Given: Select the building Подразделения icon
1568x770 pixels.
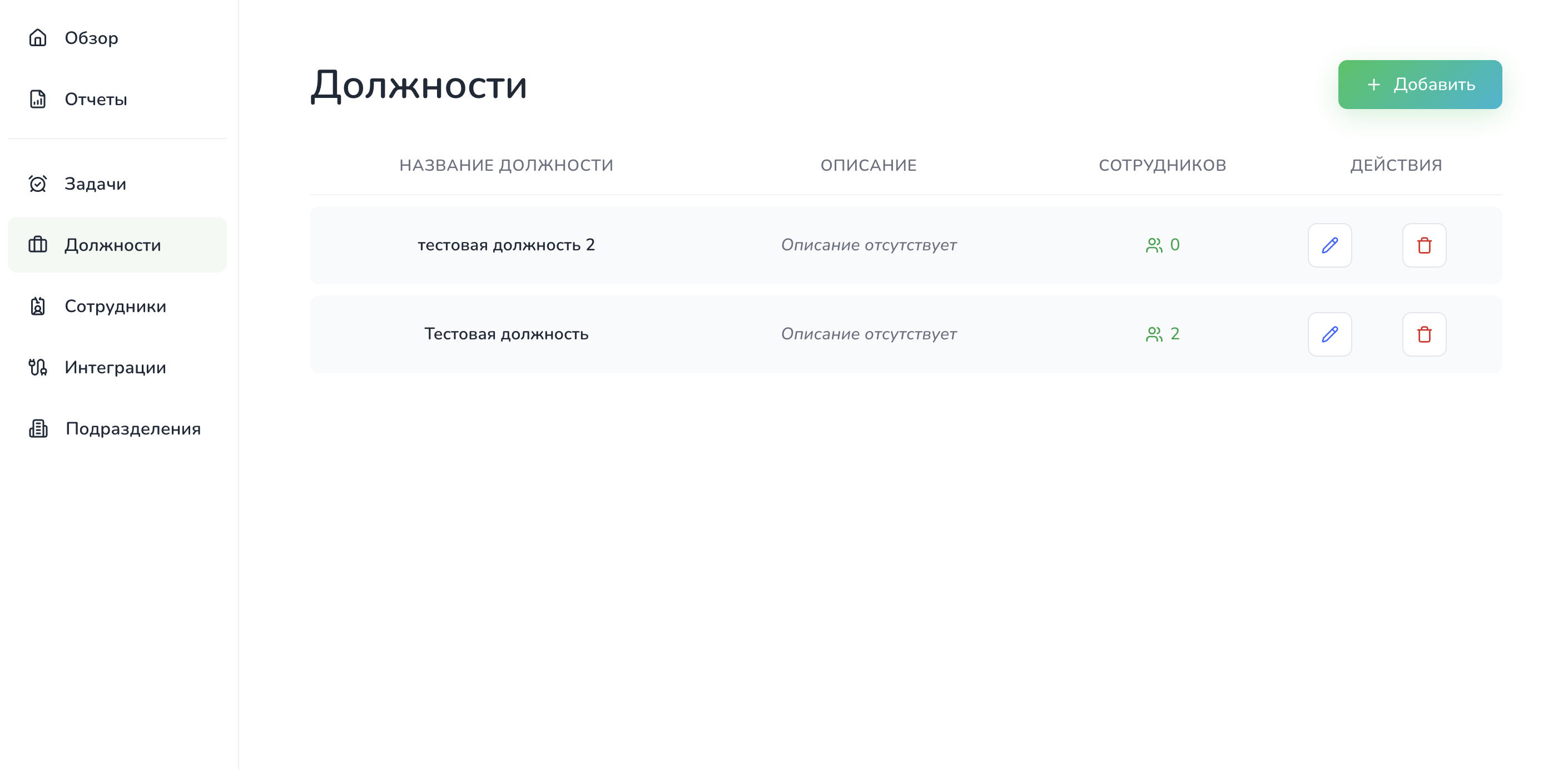Looking at the screenshot, I should [x=38, y=428].
